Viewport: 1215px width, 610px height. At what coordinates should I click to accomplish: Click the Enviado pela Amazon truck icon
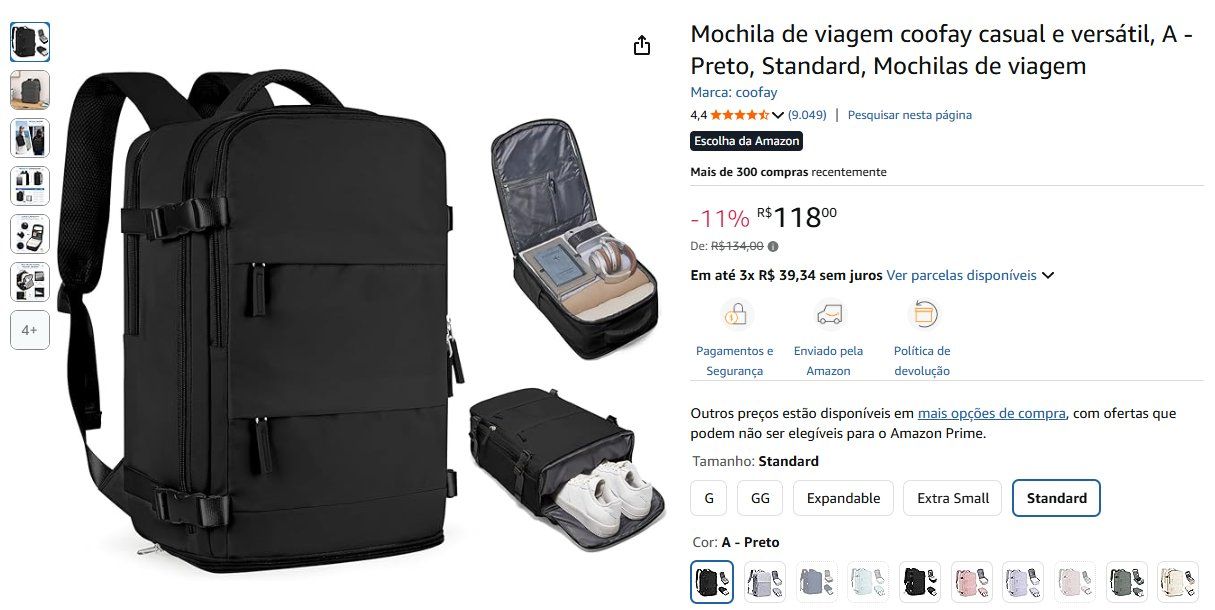click(828, 316)
